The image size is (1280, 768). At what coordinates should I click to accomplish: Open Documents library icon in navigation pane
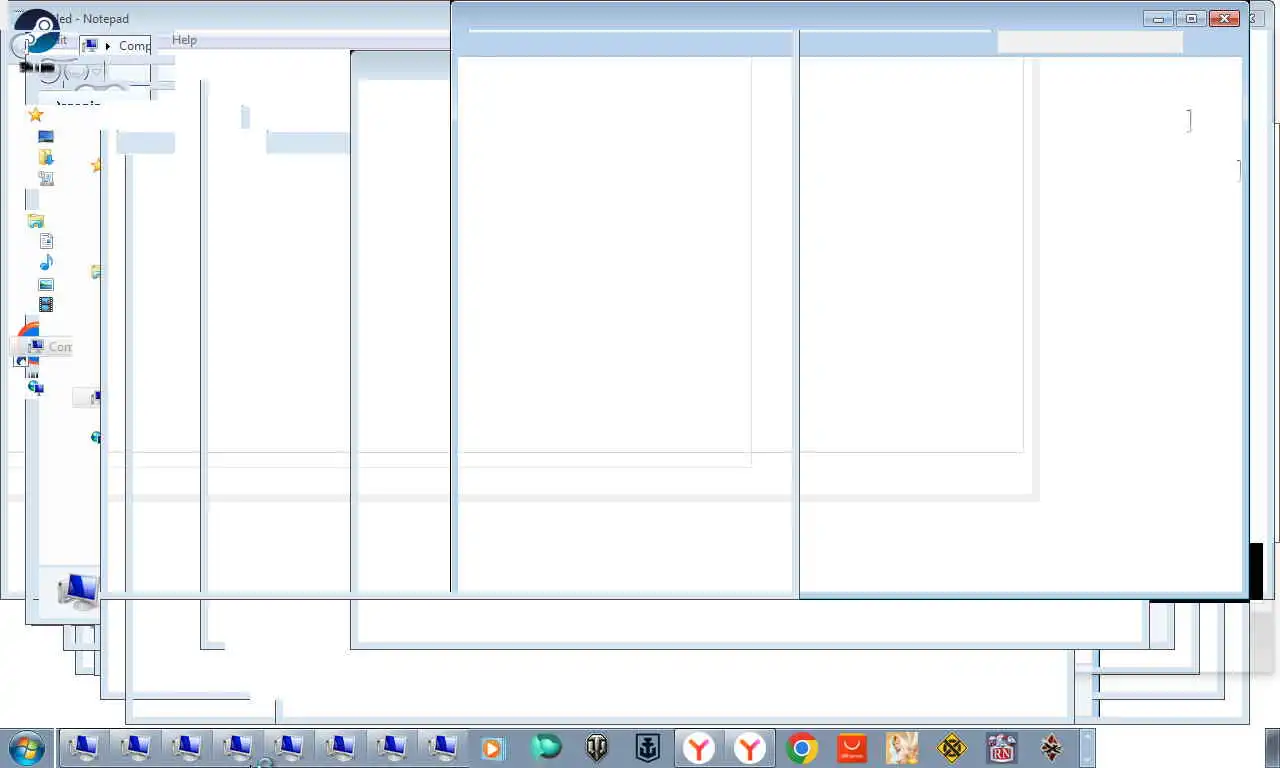[x=46, y=241]
